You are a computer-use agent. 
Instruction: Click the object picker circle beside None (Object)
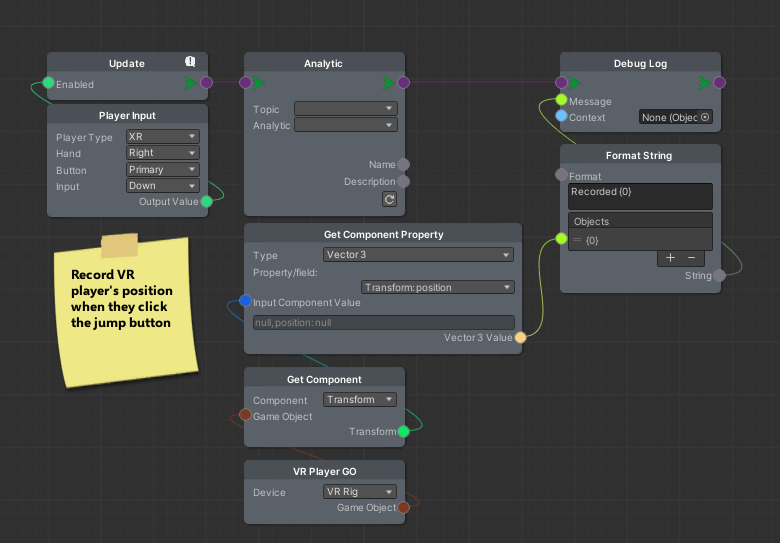705,117
